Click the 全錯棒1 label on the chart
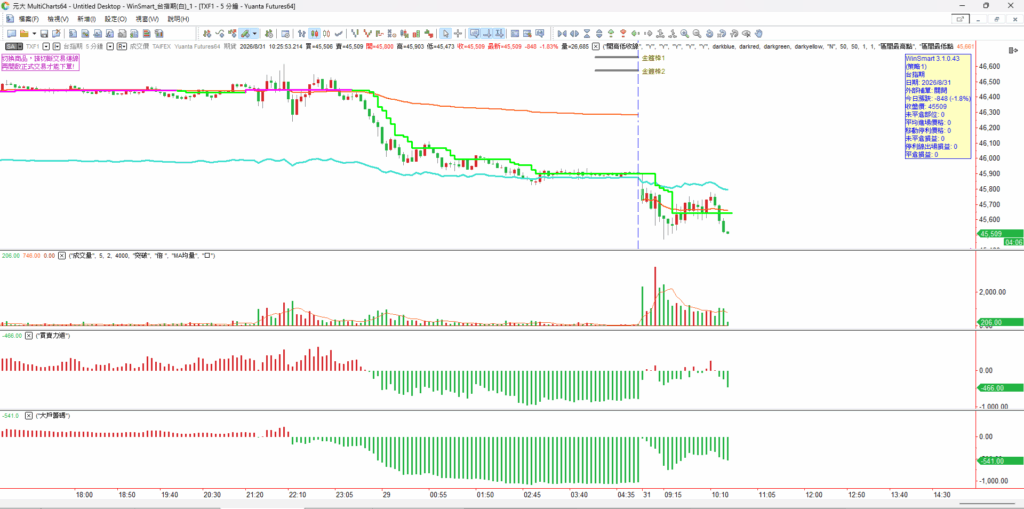Screen dimensions: 1024x509 tap(653, 57)
